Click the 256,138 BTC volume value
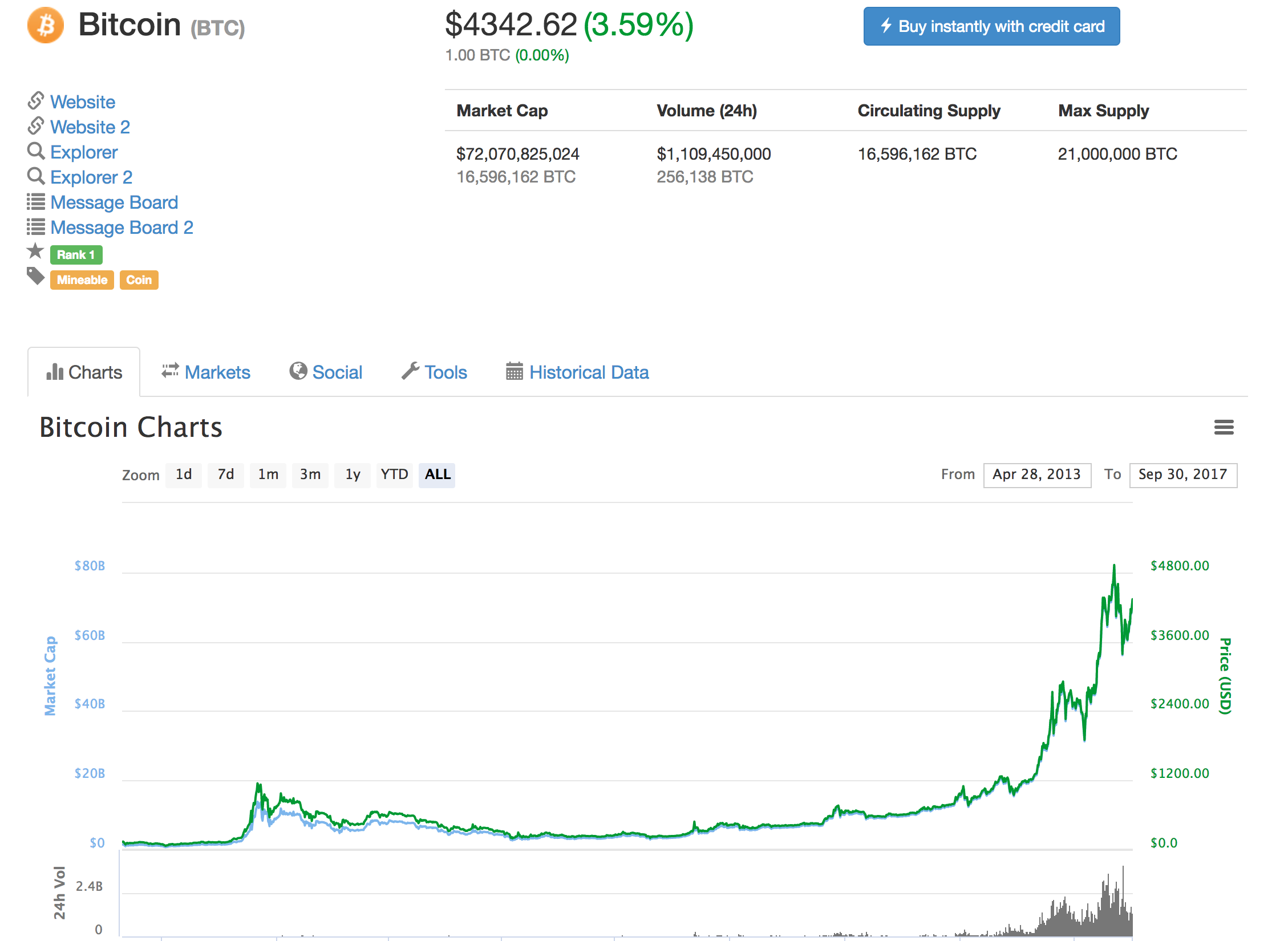1288x941 pixels. pyautogui.click(x=705, y=177)
